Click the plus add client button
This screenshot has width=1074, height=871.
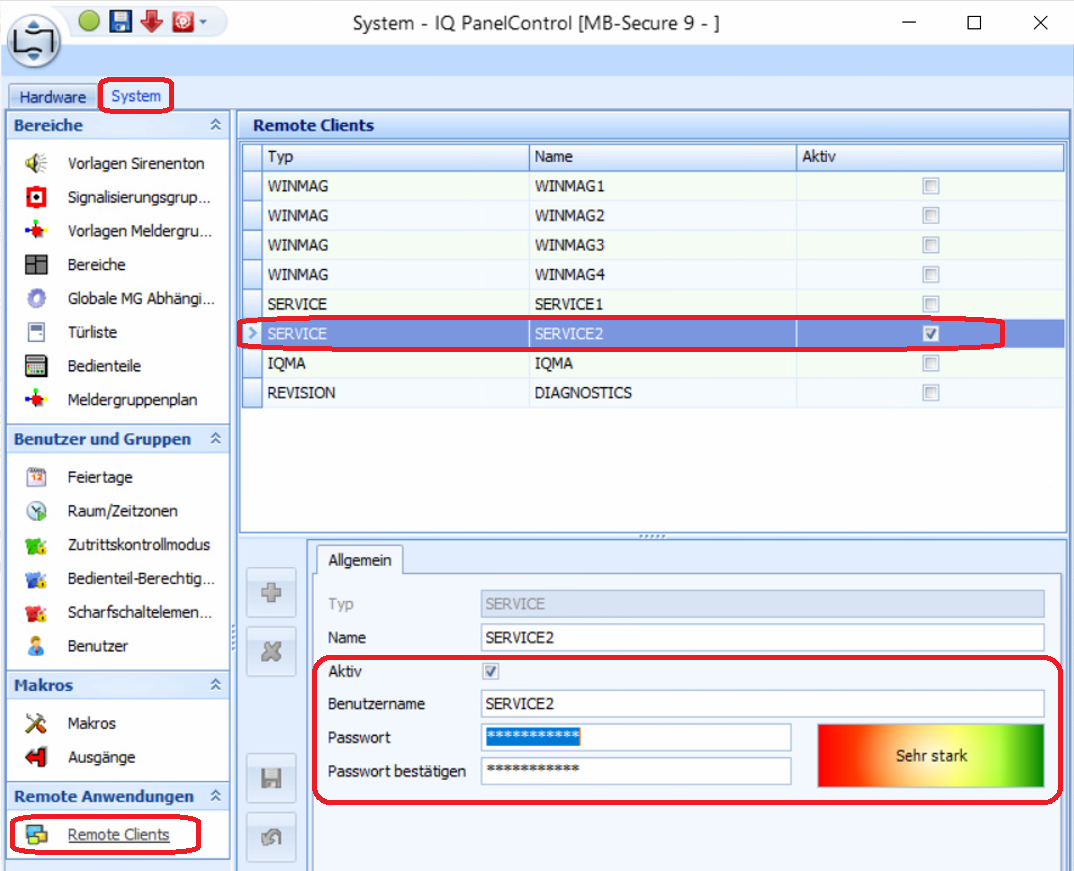271,592
